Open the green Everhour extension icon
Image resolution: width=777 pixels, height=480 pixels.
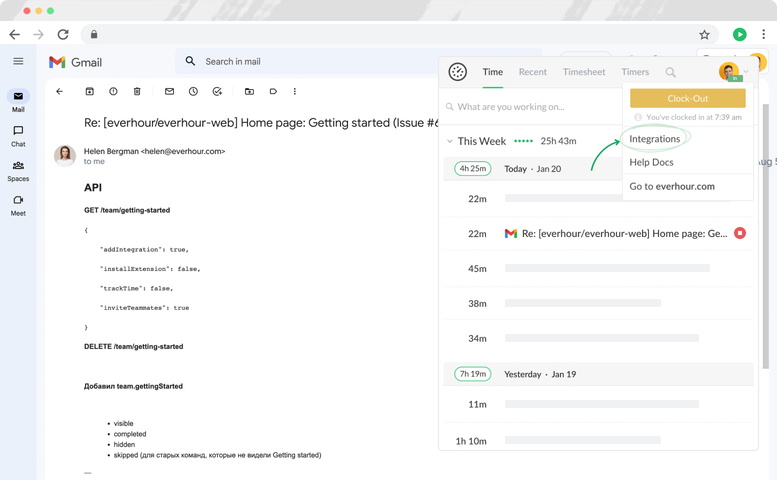click(740, 34)
